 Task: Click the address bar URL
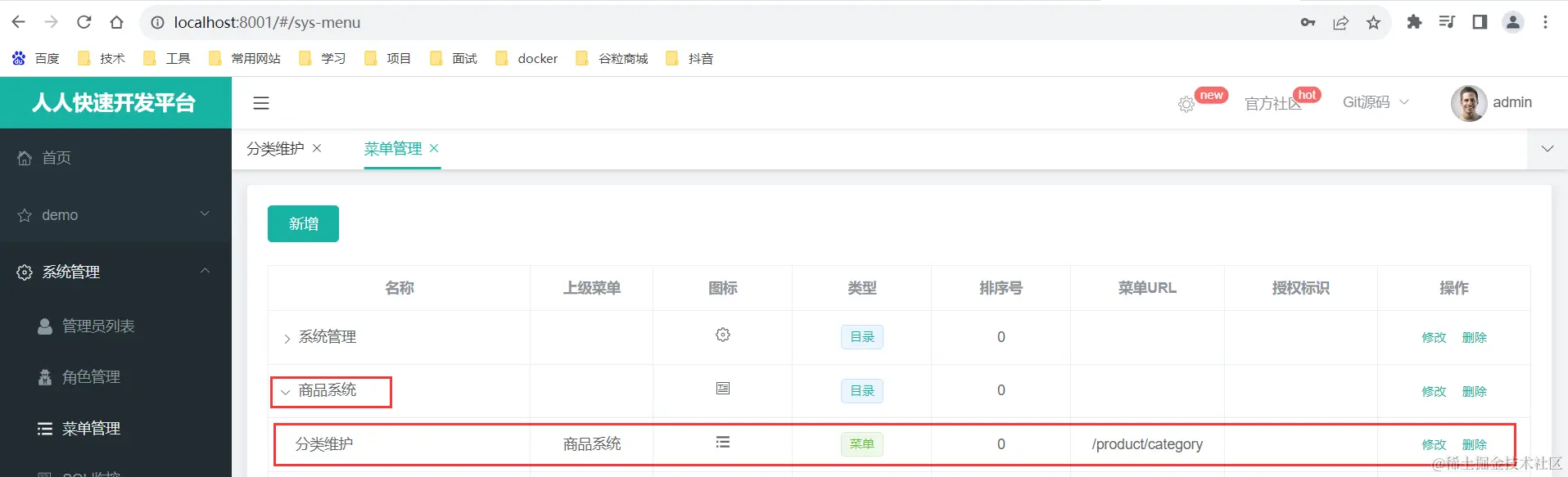(267, 22)
